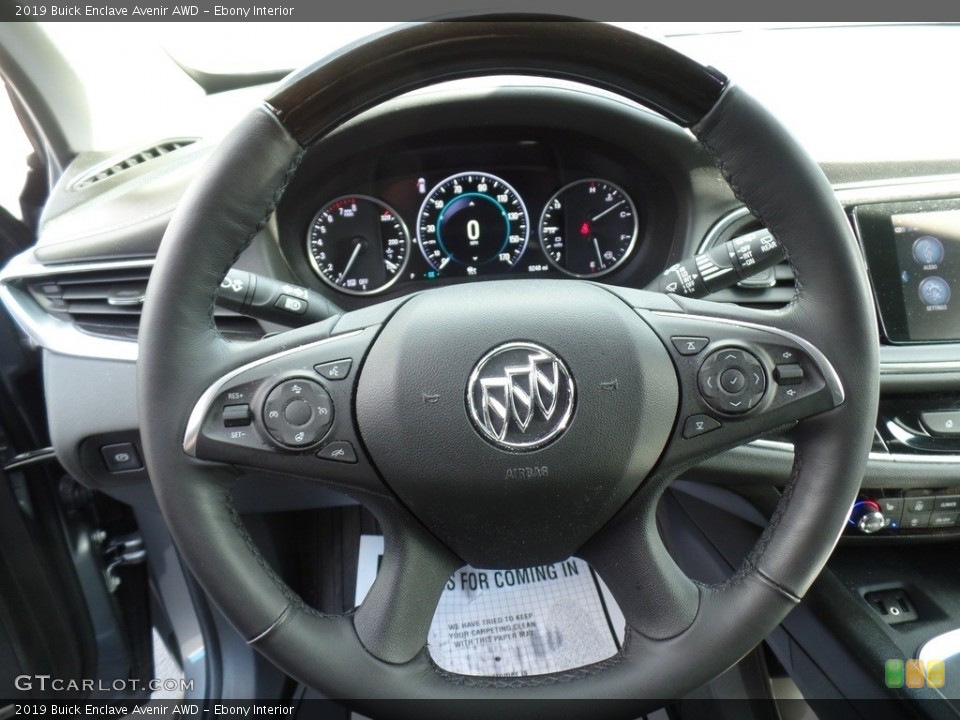Tap the Buick tri-shield emblem horn pad

click(x=520, y=396)
